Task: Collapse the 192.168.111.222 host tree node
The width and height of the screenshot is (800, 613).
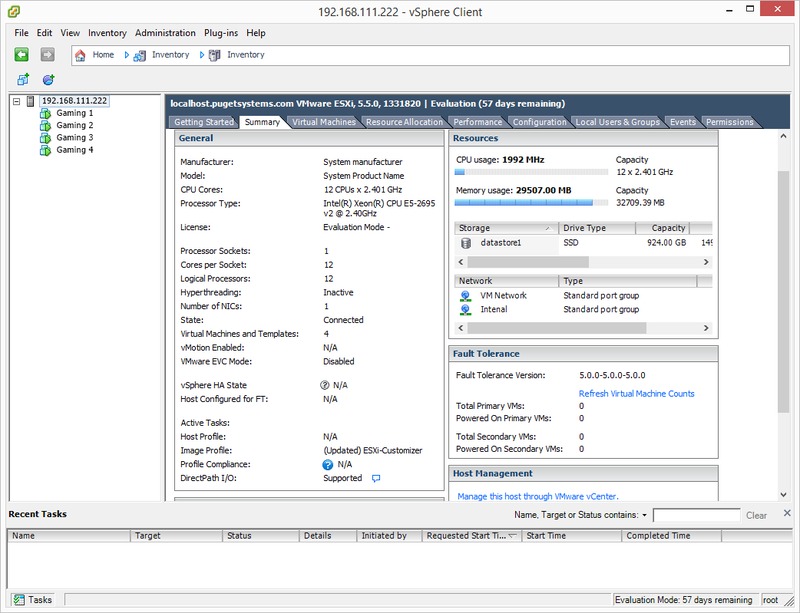Action: coord(17,101)
